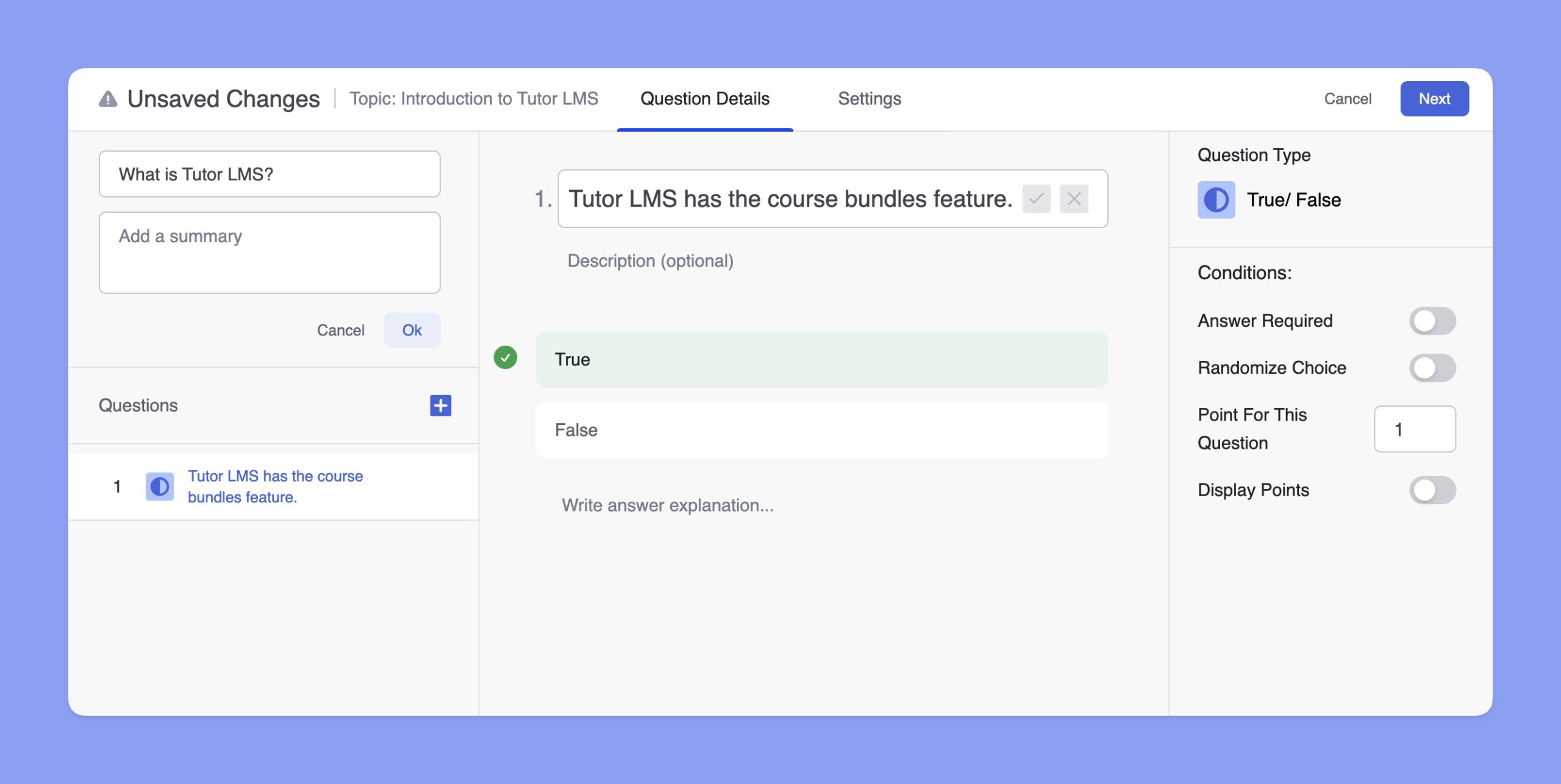Turn on Display Points switch
Screen dimensions: 1561x784
coord(1432,490)
